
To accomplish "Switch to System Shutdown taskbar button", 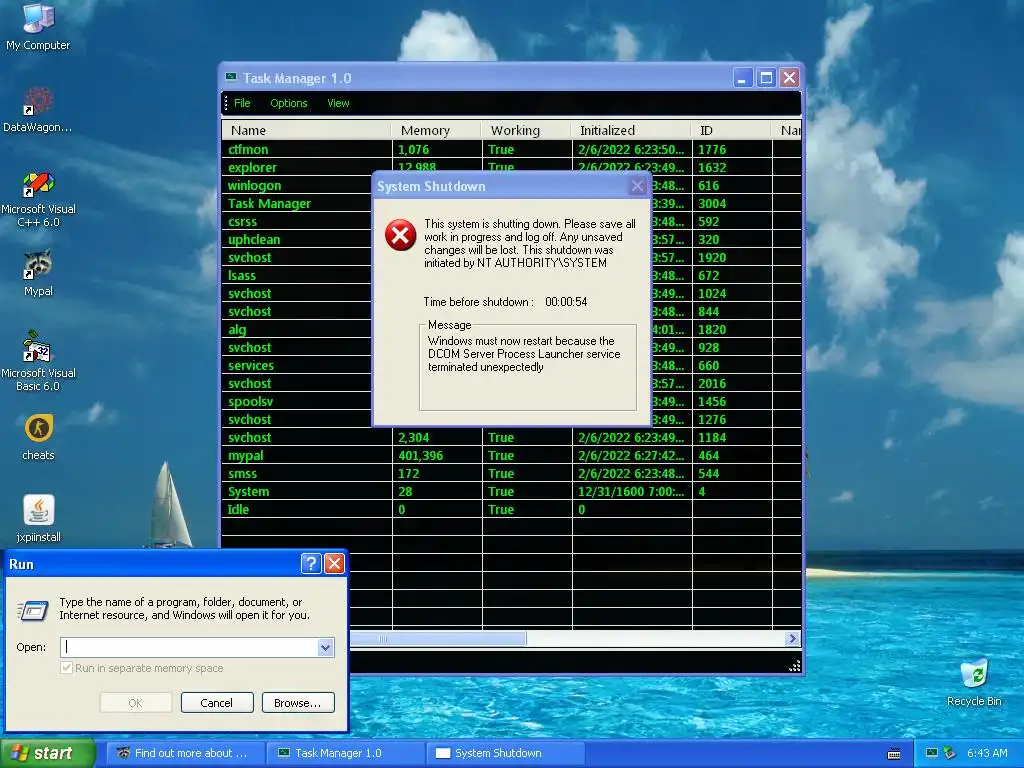I will pos(505,753).
